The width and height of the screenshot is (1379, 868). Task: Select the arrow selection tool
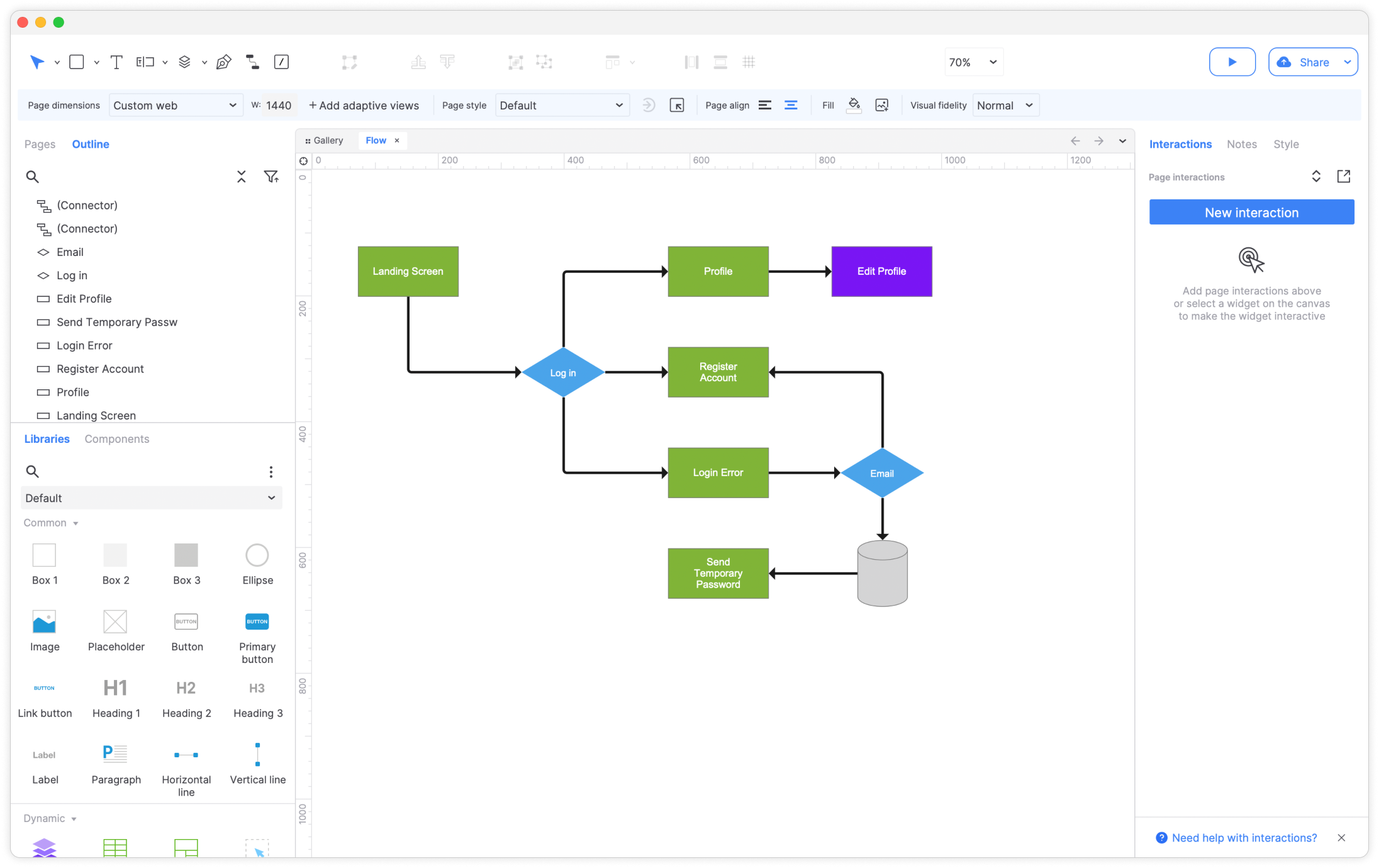[37, 62]
